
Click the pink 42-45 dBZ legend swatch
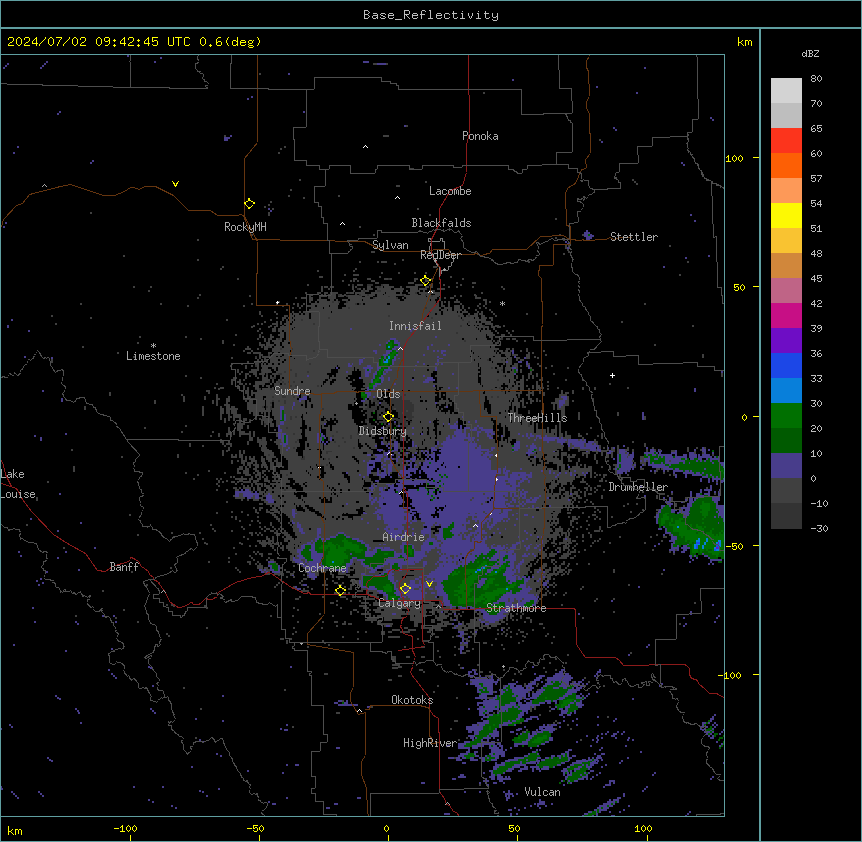pyautogui.click(x=786, y=291)
